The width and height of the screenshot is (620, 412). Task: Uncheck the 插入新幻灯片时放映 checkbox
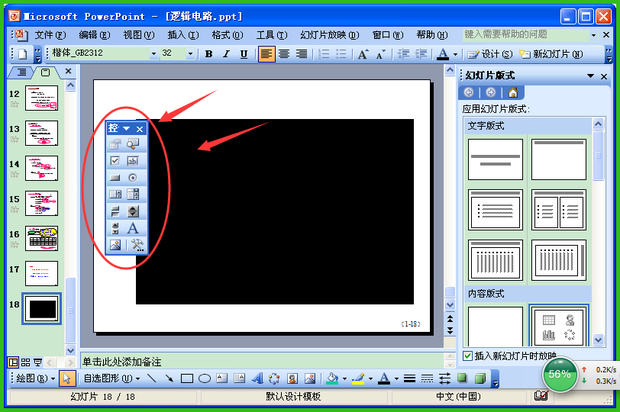click(468, 357)
